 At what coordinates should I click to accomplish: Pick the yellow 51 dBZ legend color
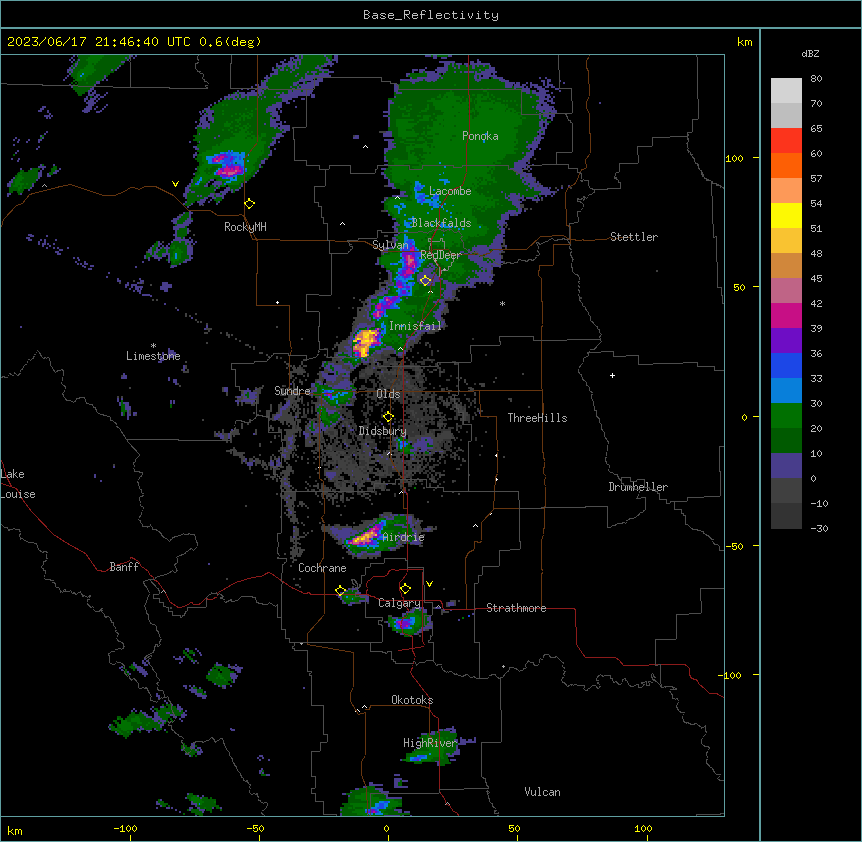[x=786, y=215]
